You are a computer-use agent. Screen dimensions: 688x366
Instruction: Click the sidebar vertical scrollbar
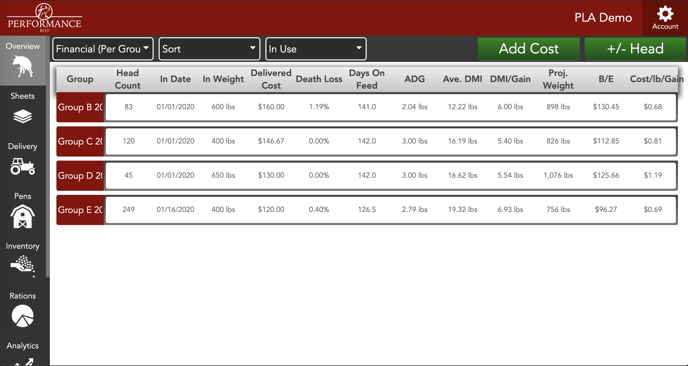point(48,158)
